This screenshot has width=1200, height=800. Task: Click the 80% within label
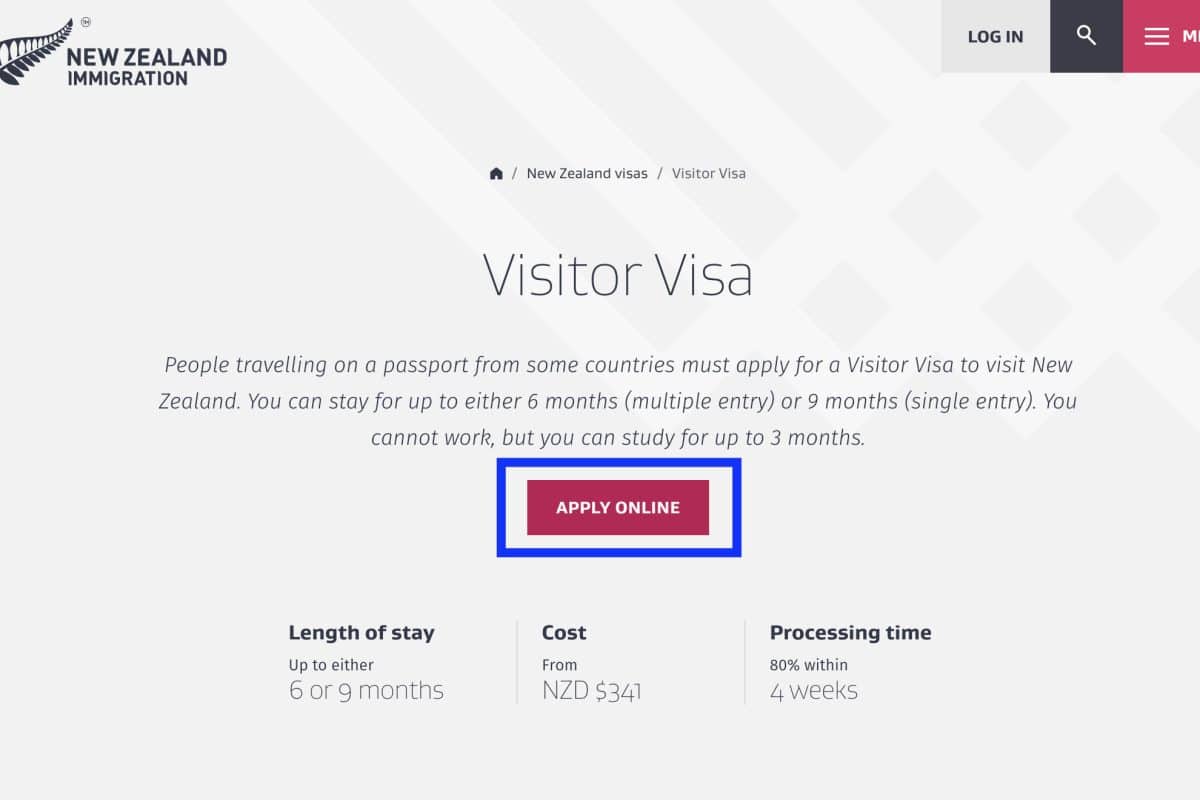(x=808, y=664)
